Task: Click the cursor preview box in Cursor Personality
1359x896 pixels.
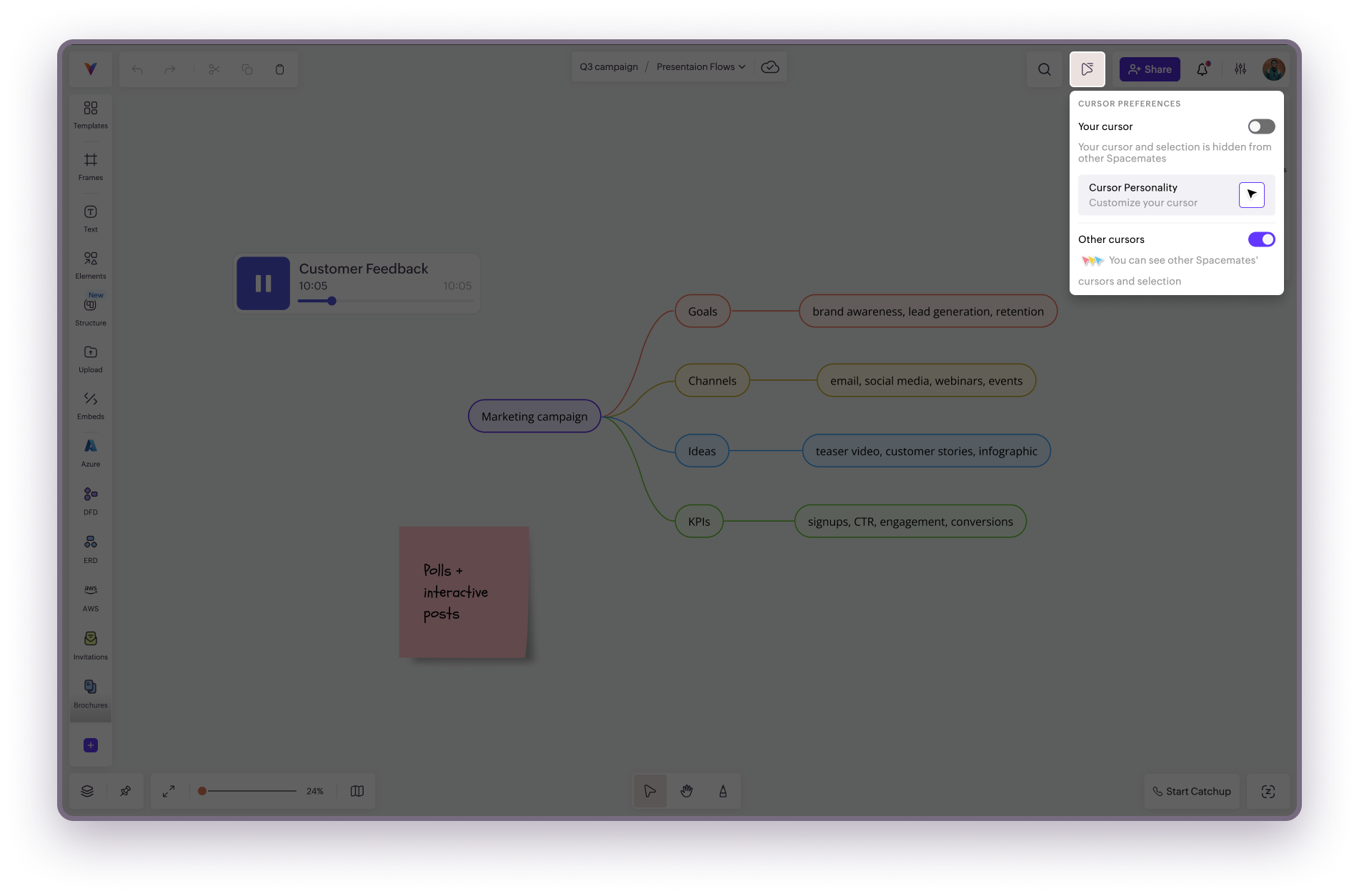Action: click(1252, 195)
